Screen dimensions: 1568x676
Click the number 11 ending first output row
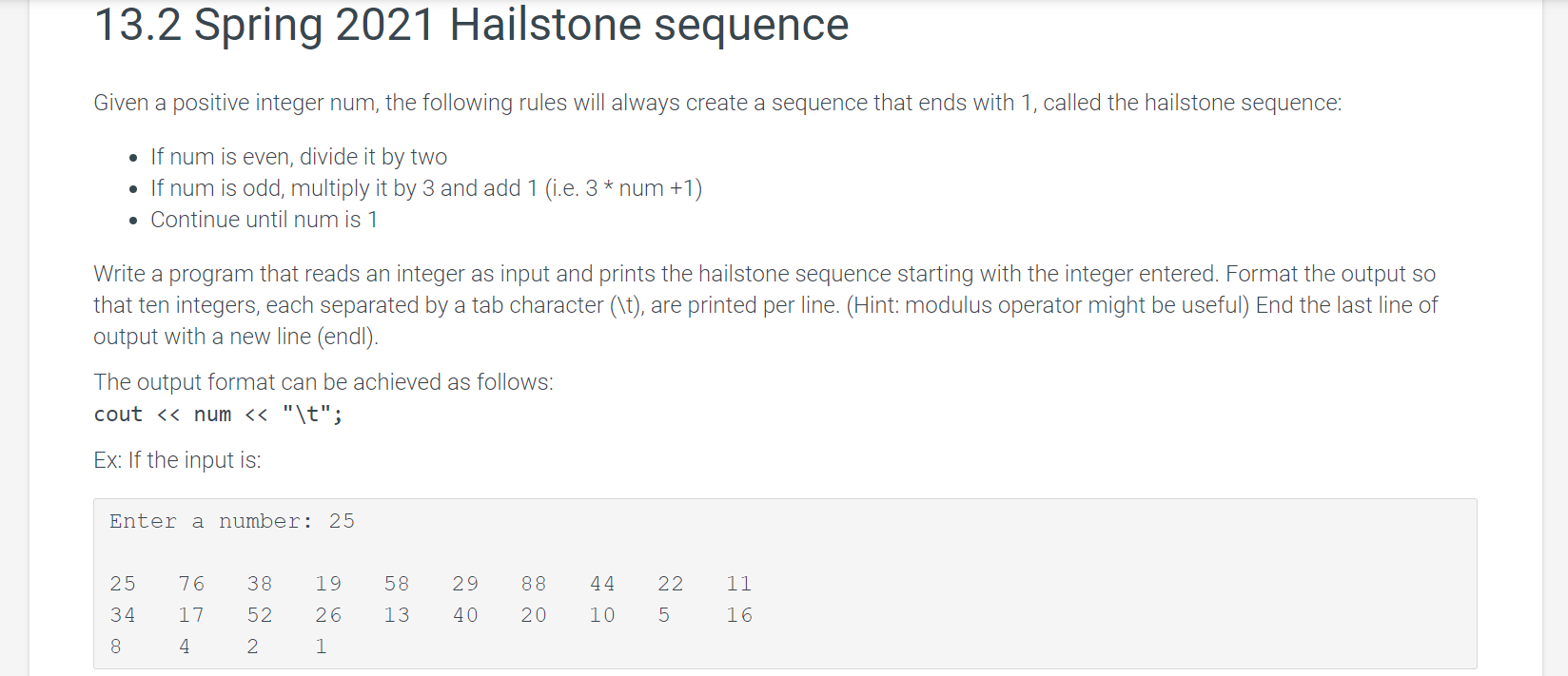(x=739, y=584)
